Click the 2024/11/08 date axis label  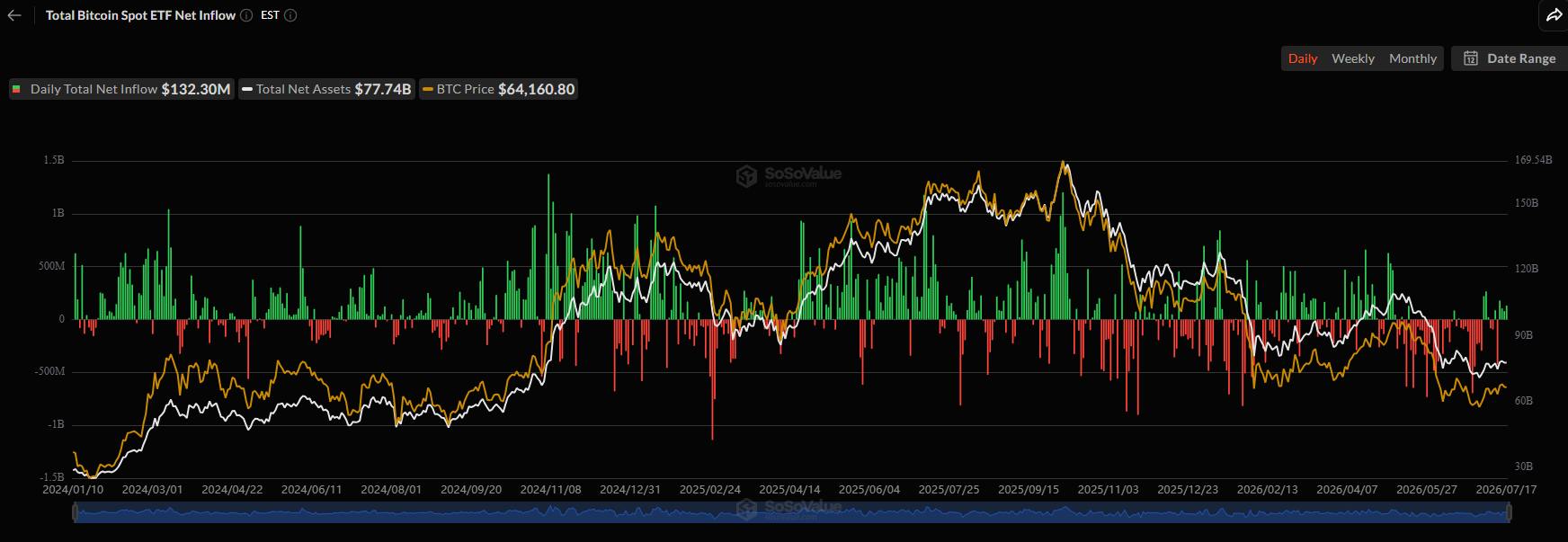[551, 490]
